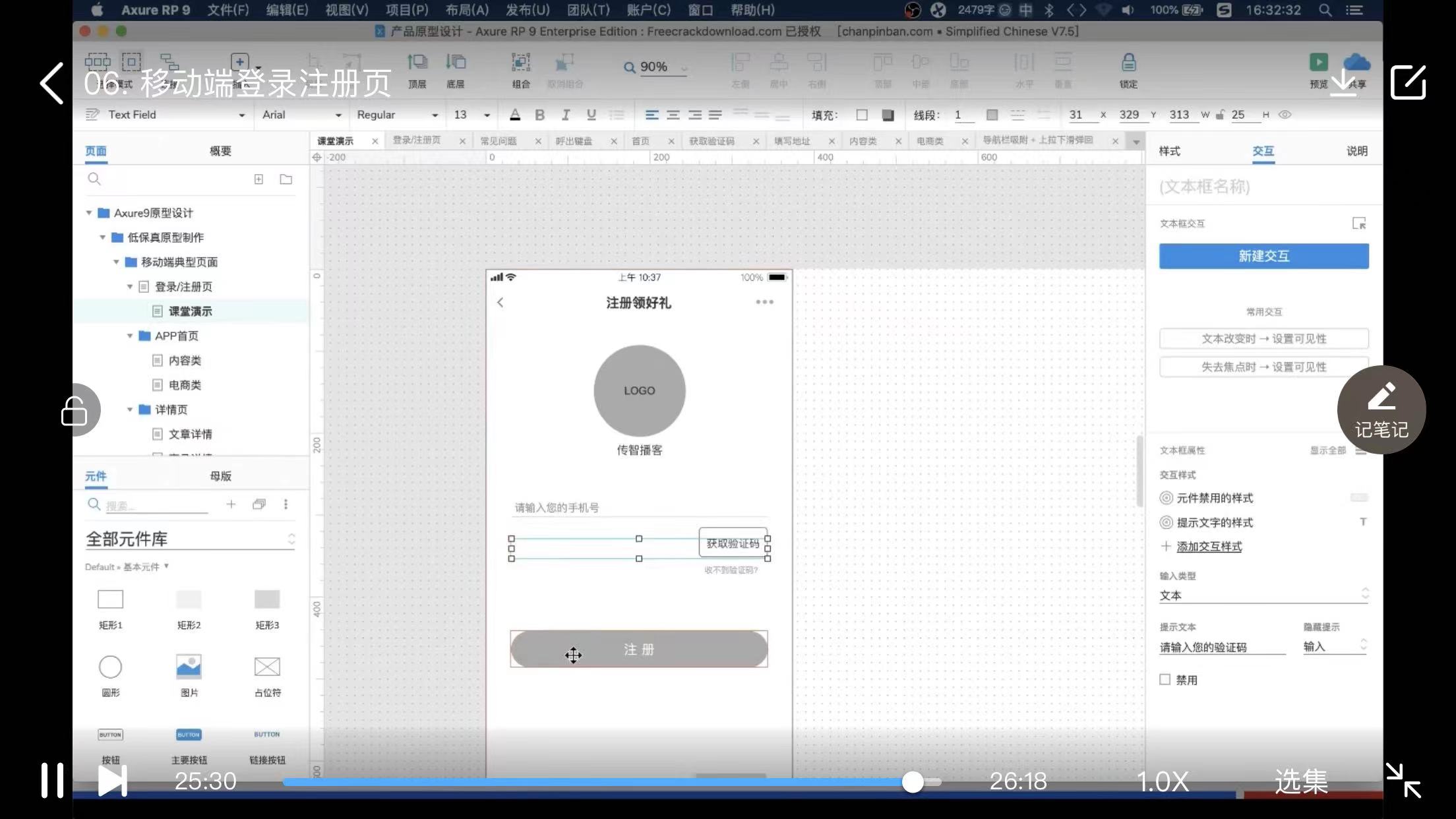This screenshot has height=819, width=1456.
Task: Click the text color icon
Action: [515, 115]
